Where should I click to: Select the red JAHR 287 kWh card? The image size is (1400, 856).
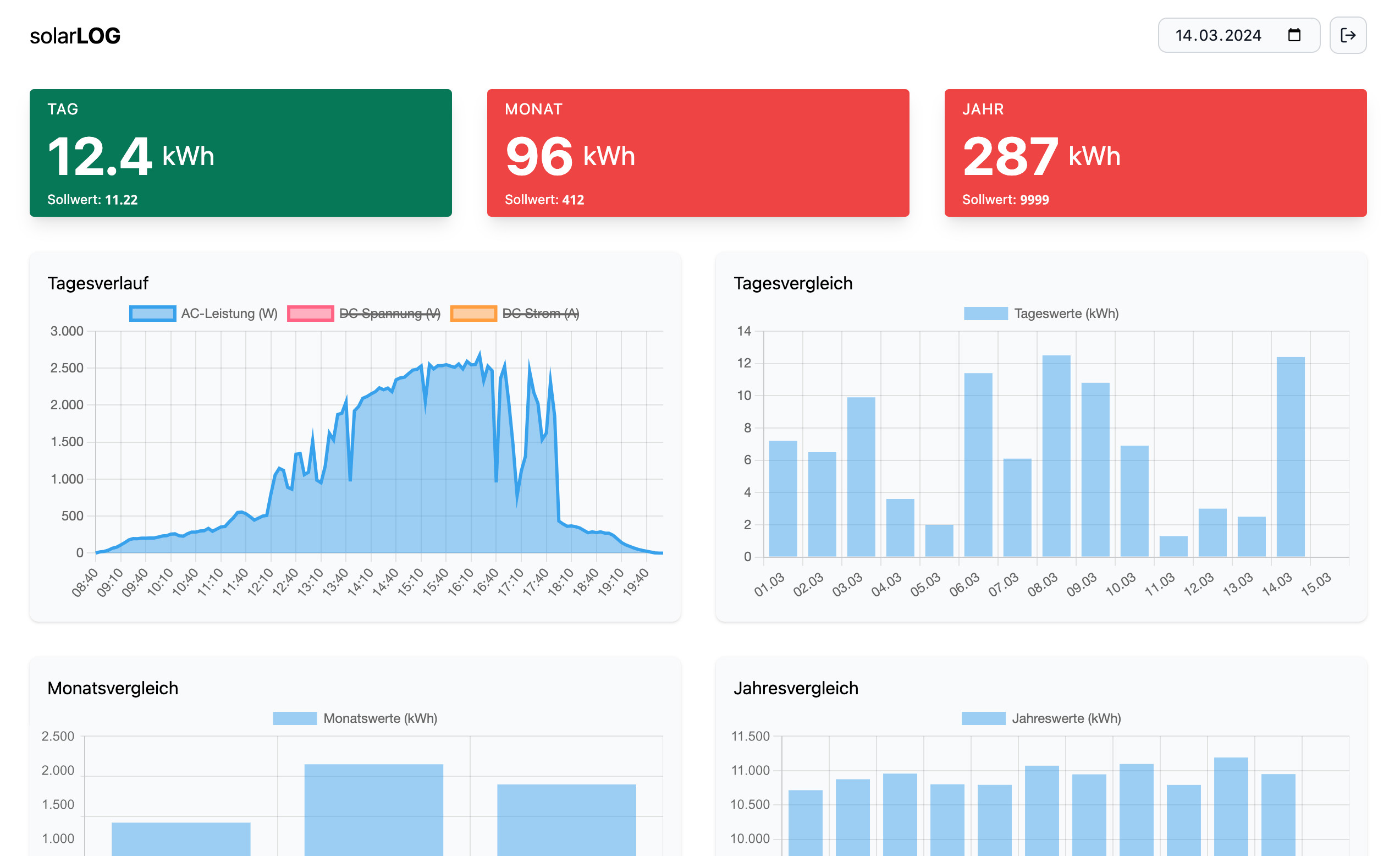point(1155,152)
